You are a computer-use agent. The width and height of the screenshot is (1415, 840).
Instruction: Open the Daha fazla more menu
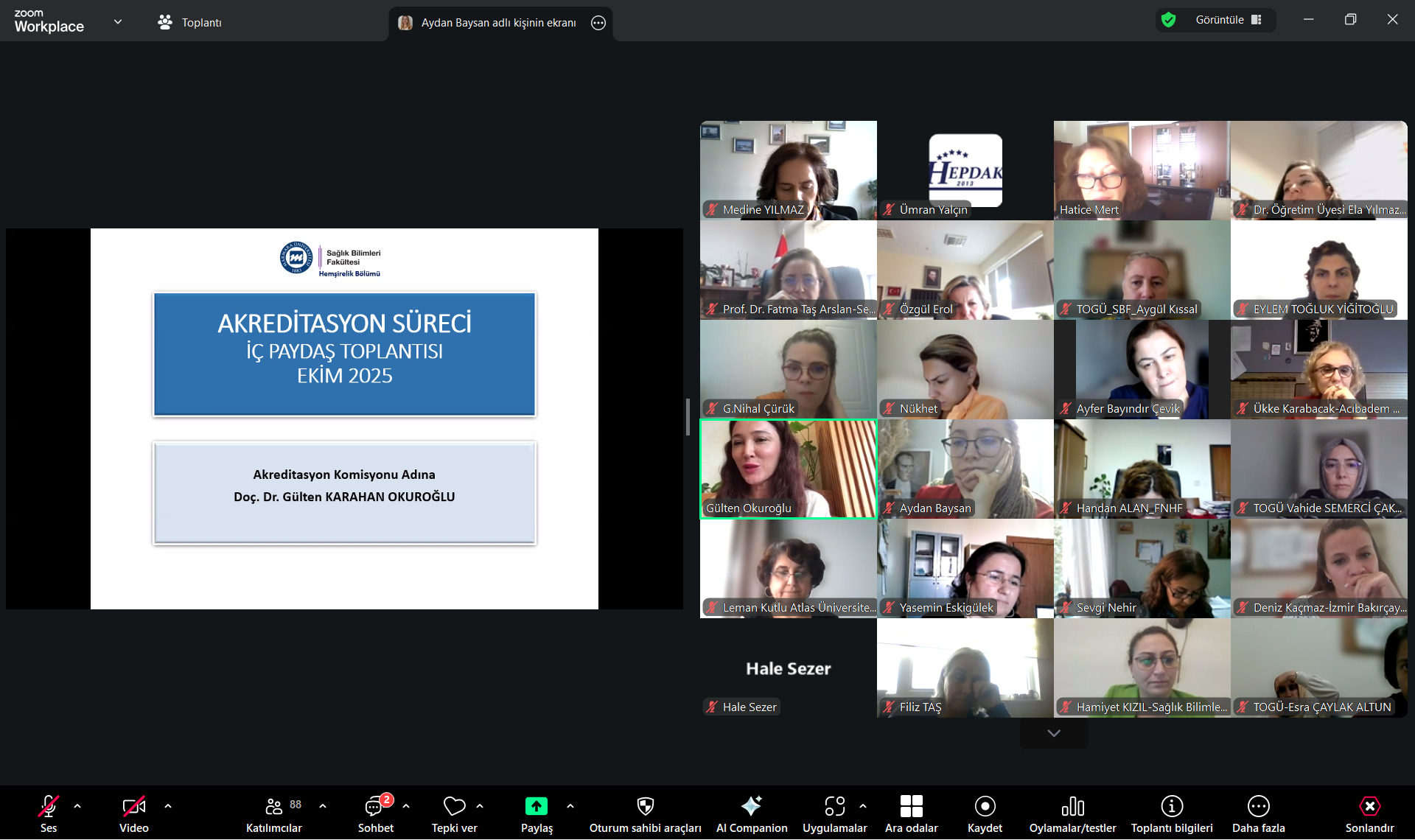coord(1258,806)
